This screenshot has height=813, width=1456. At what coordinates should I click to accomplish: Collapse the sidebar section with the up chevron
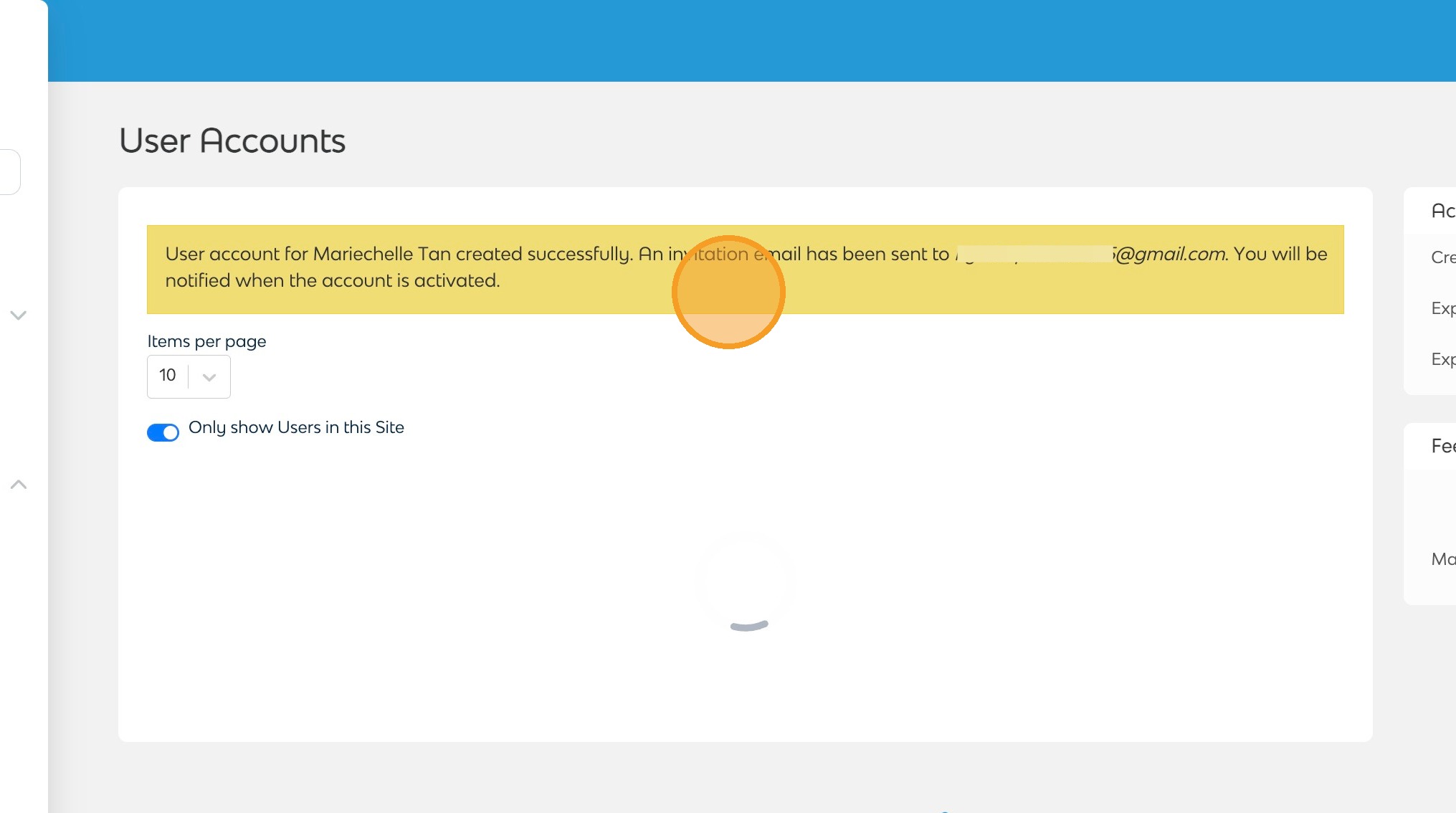pos(19,485)
